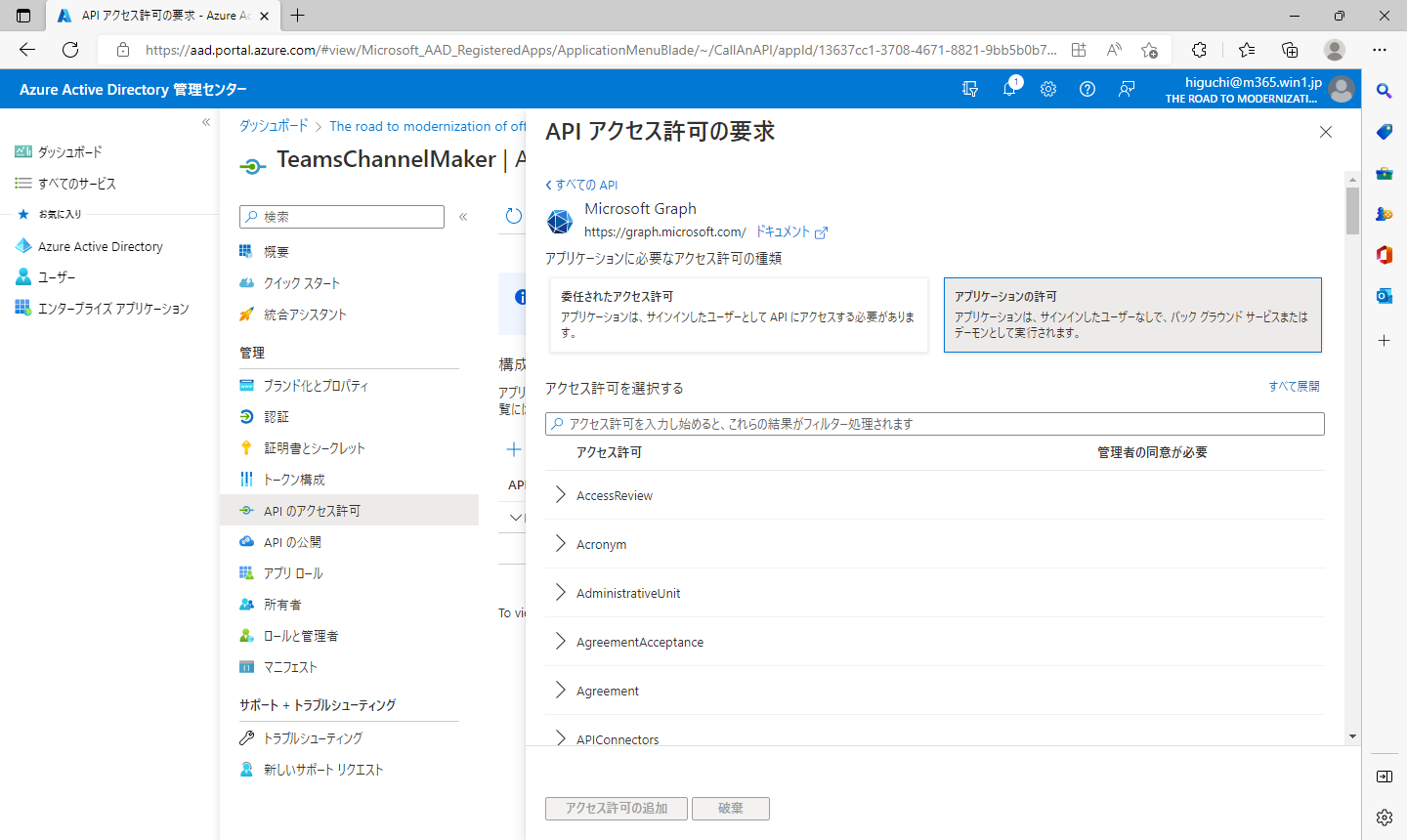This screenshot has height=840, width=1407.
Task: Click the panel vertical scrollbar thumb
Action: coord(1352,211)
